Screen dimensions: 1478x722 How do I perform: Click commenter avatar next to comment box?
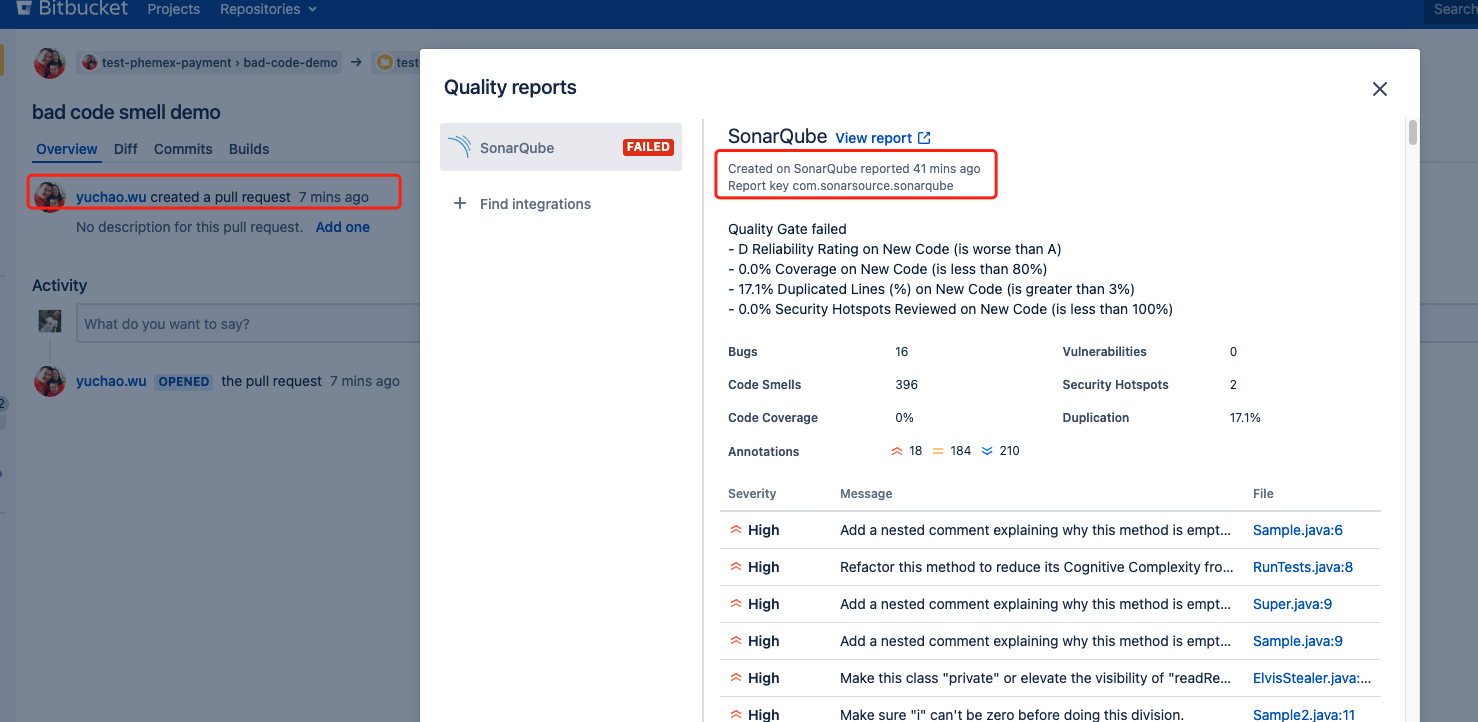pos(50,322)
